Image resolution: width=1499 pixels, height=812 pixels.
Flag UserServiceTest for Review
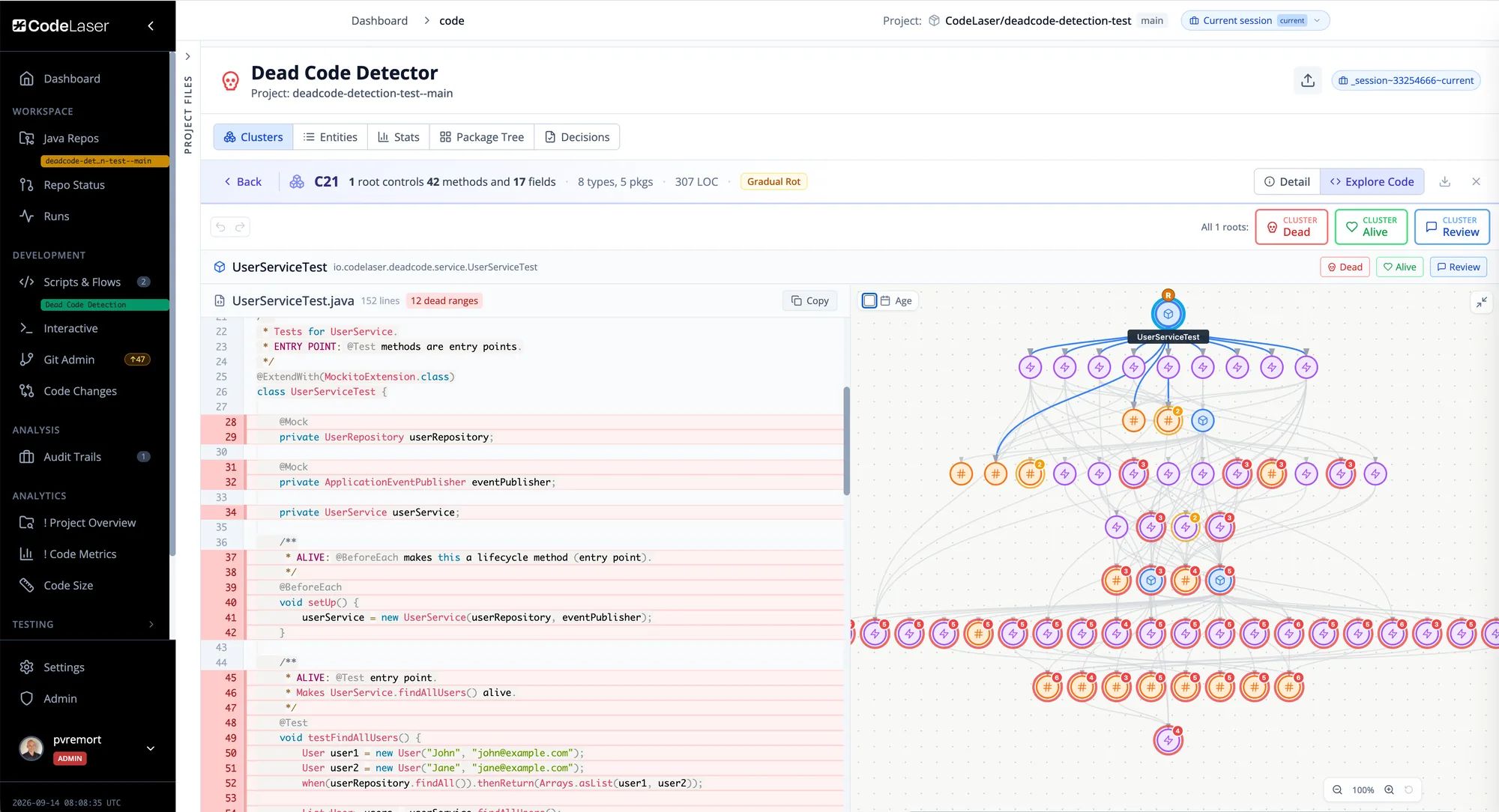(1459, 267)
